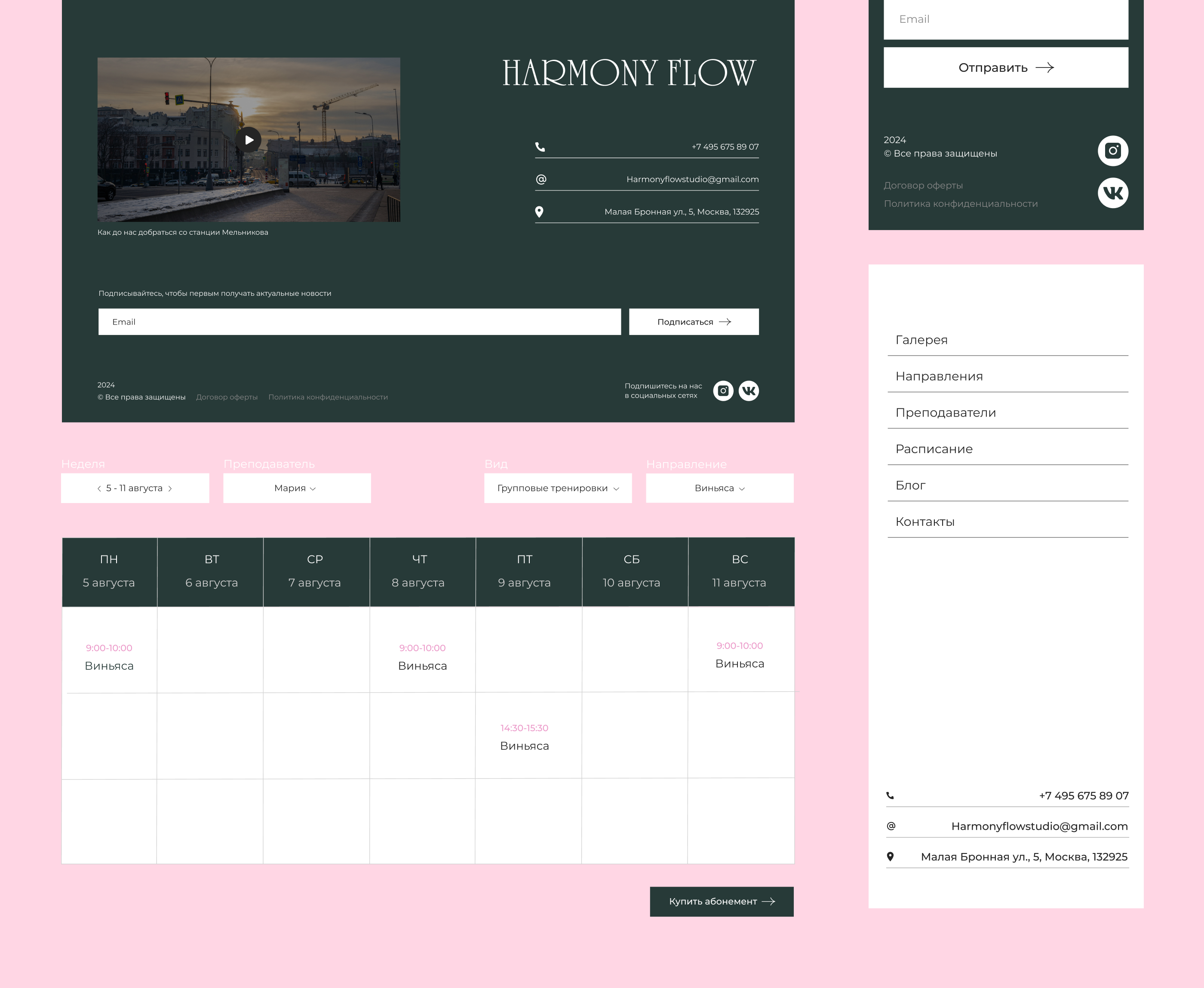This screenshot has height=988, width=1204.
Task: Play the directions video
Action: pyautogui.click(x=249, y=139)
